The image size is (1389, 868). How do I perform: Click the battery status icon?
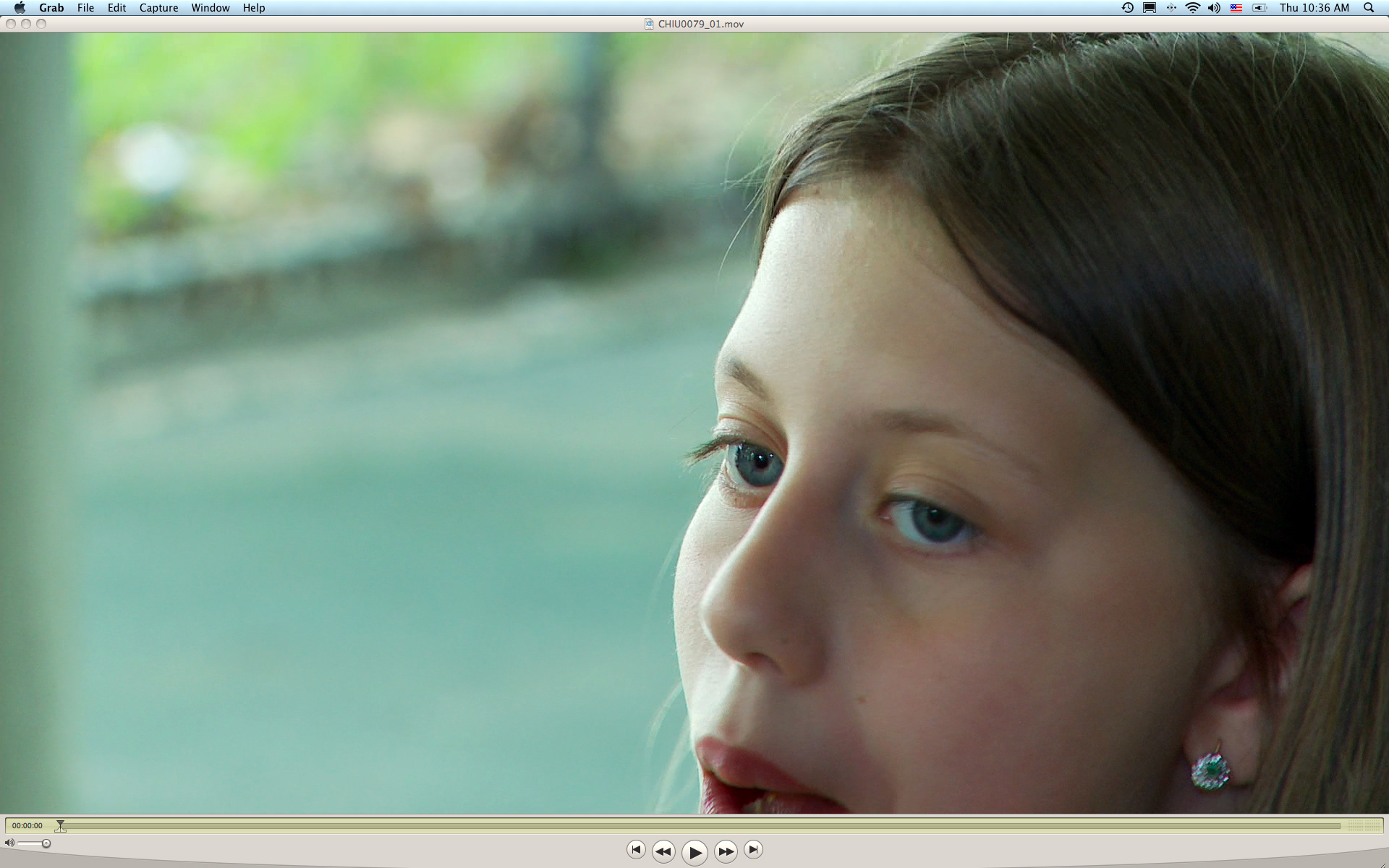(x=1260, y=8)
